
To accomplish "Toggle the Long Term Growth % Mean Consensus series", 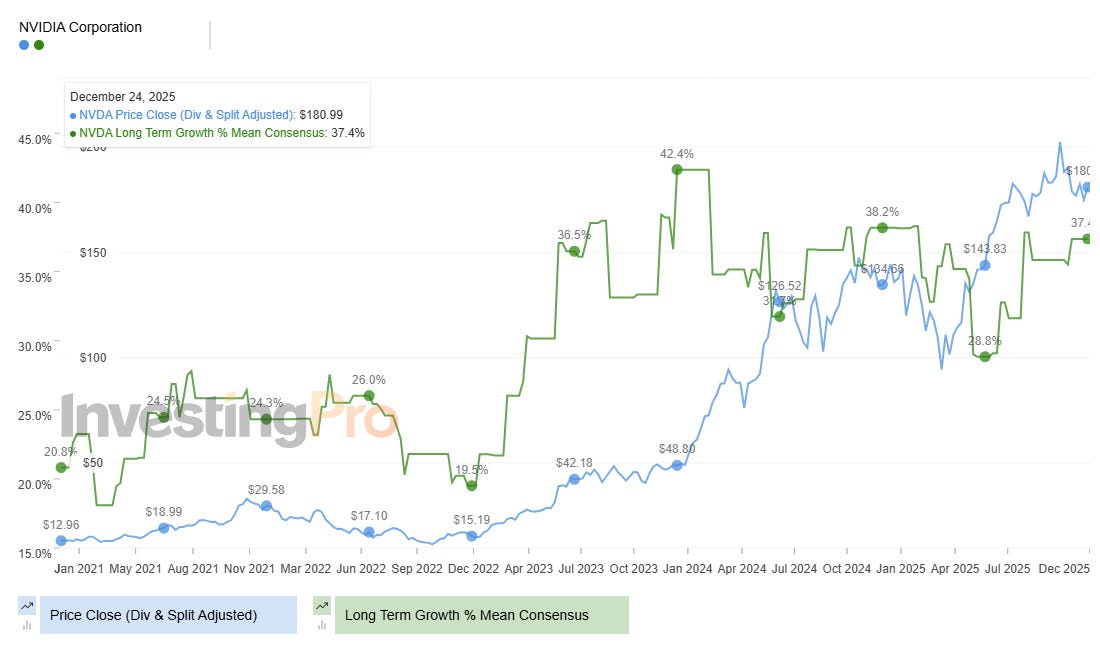I will [482, 615].
